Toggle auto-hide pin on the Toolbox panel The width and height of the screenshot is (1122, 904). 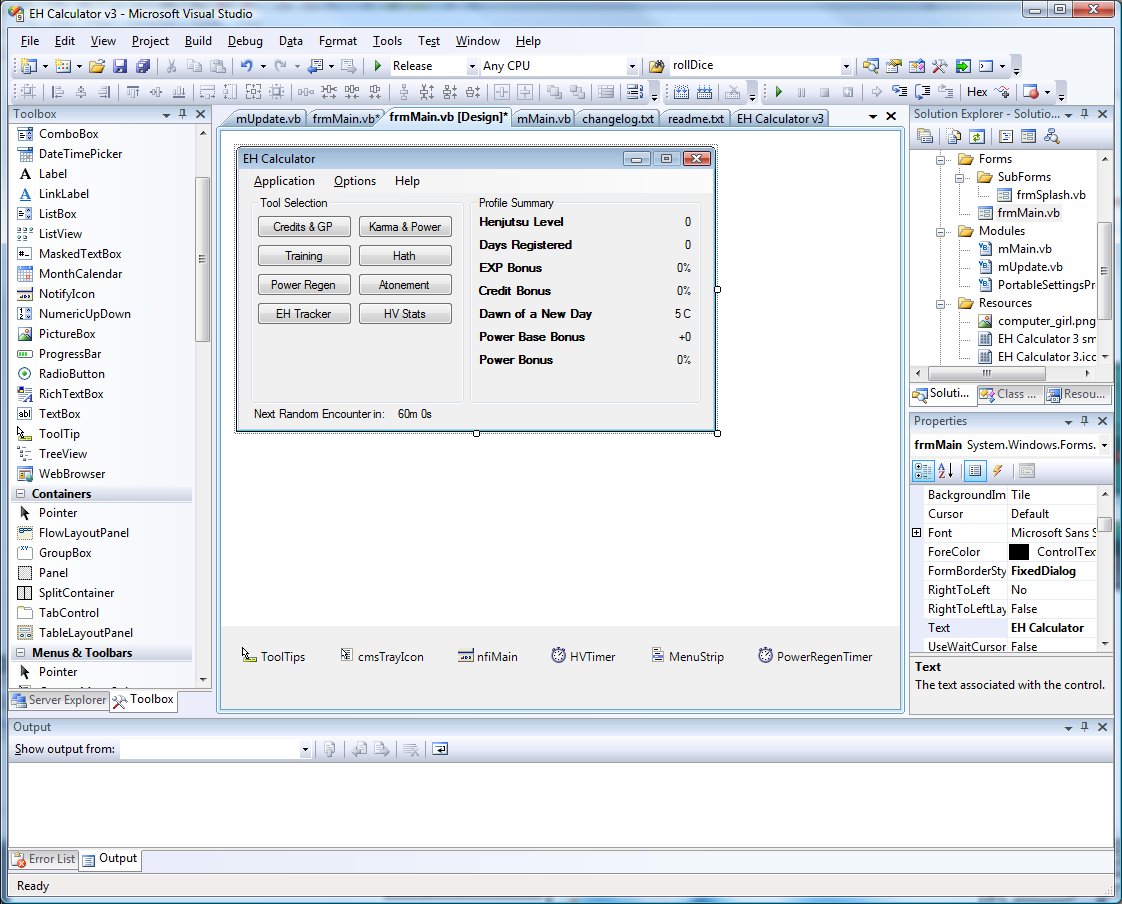tap(183, 114)
